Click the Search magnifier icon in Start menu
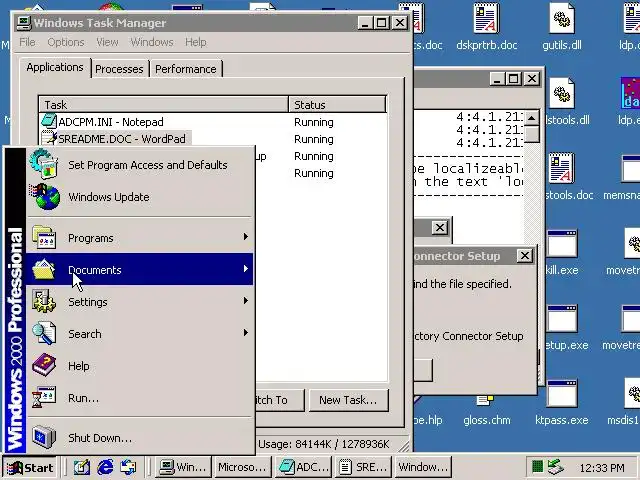 coord(44,333)
